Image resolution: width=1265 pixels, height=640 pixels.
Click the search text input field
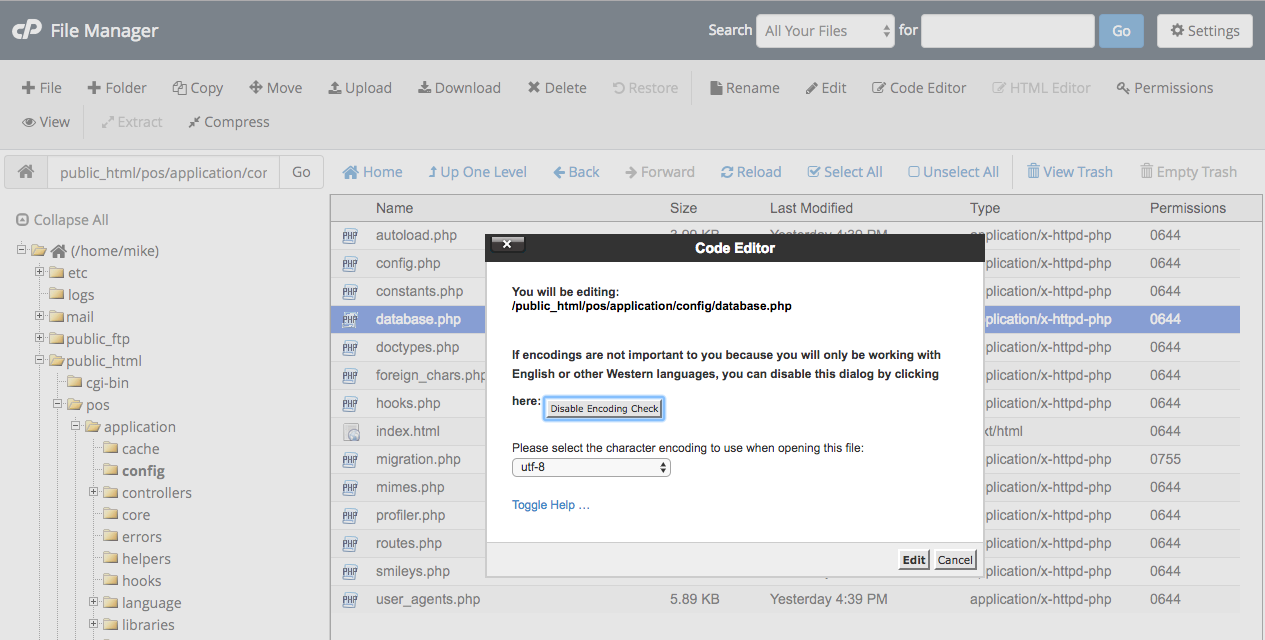tap(1007, 31)
